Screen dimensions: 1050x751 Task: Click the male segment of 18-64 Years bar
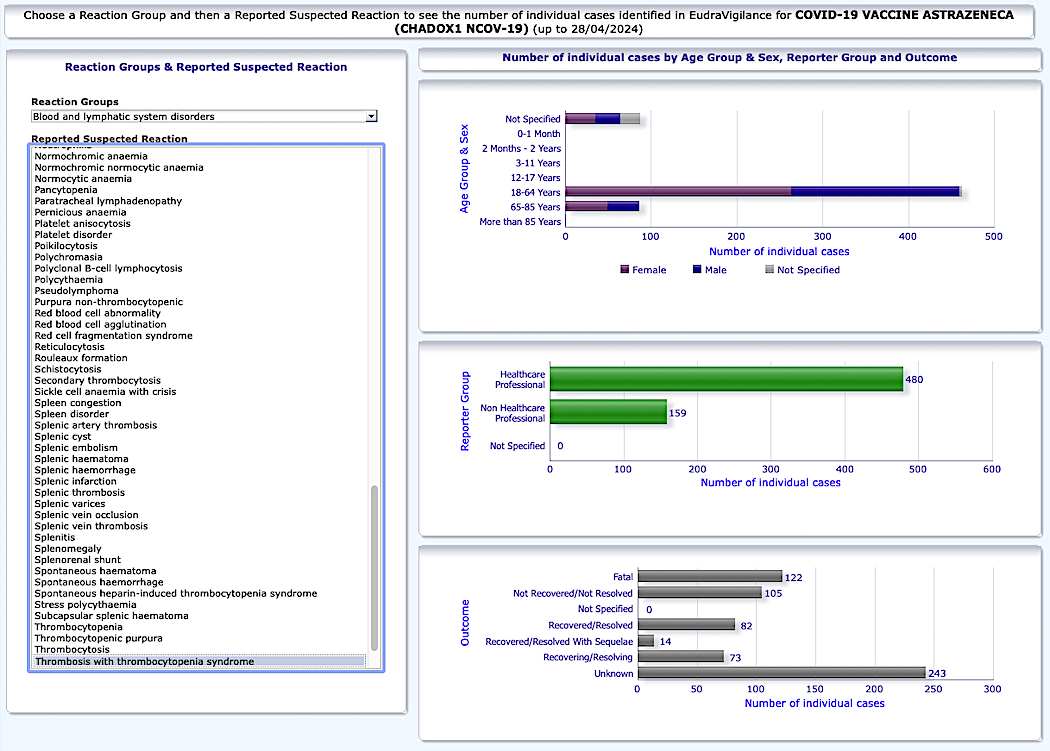click(875, 192)
